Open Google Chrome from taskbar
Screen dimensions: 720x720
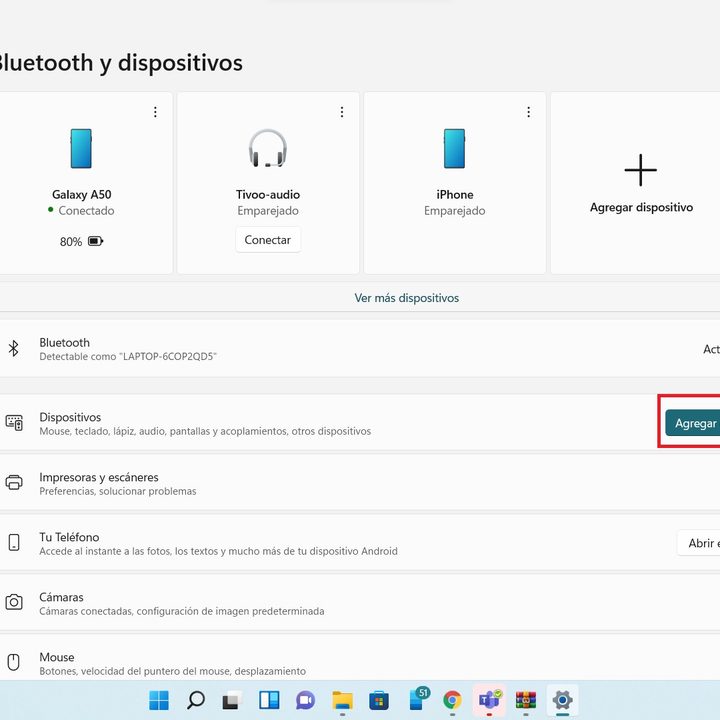pos(452,700)
